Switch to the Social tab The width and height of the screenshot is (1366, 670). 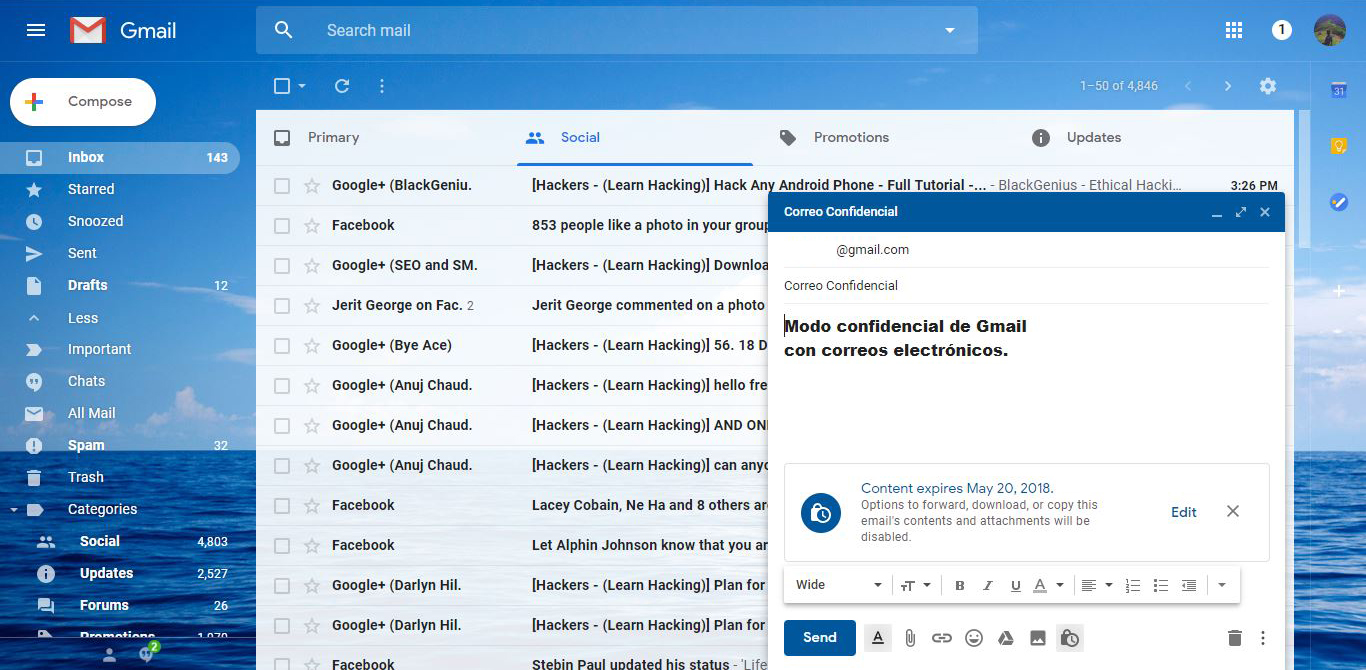(580, 137)
